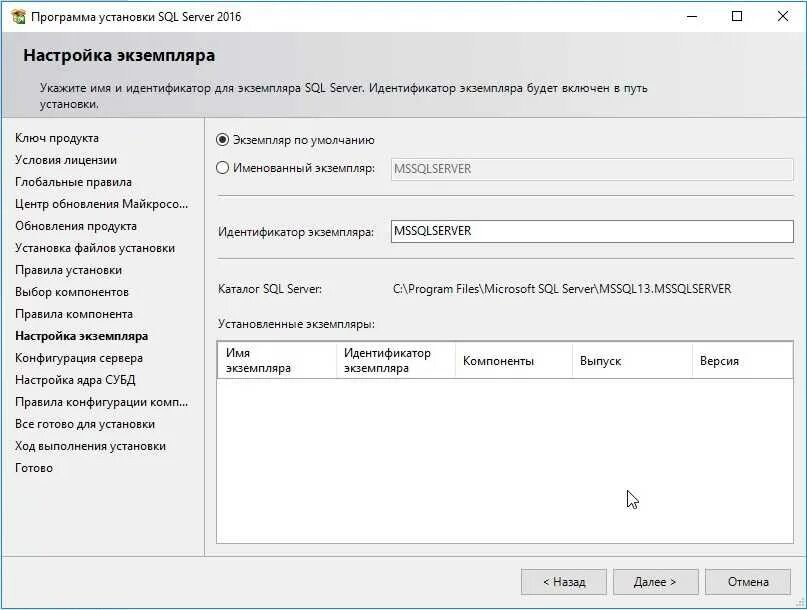The image size is (807, 610).
Task: Click the named instance name field
Action: pos(592,169)
